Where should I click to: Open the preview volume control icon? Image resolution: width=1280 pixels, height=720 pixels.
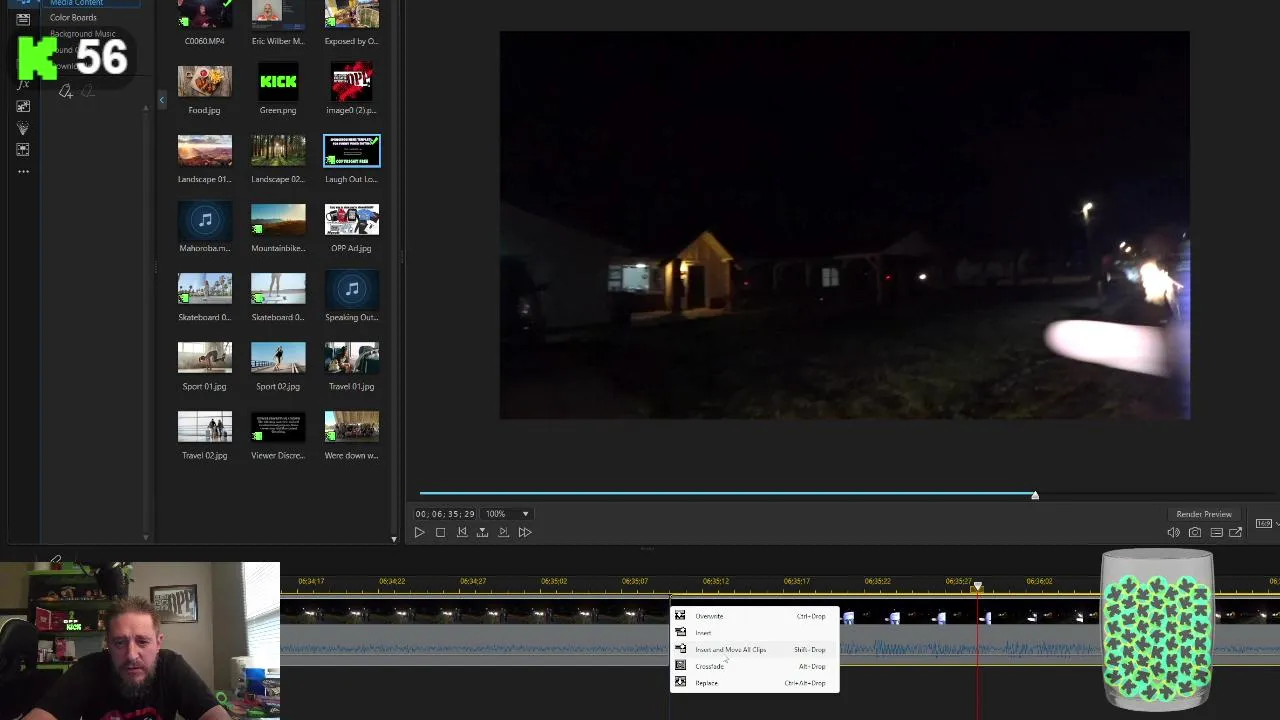tap(1173, 532)
